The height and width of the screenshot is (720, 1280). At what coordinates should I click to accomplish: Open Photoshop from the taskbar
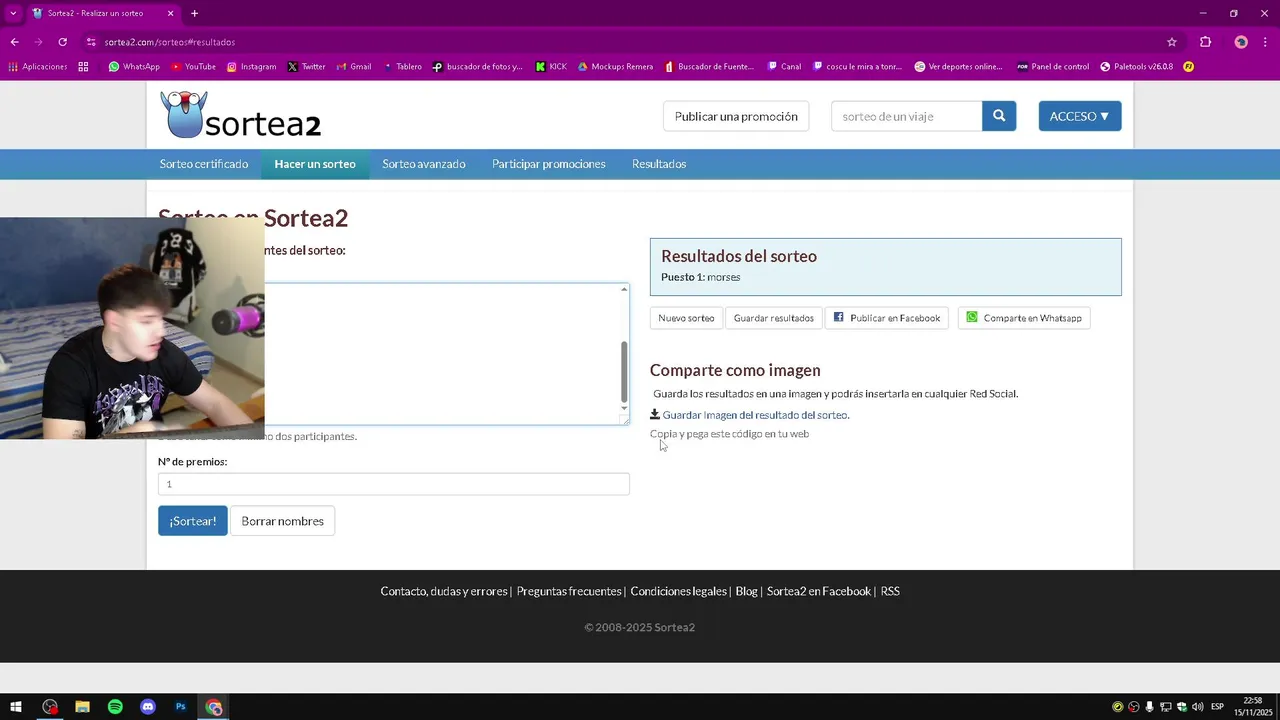[181, 707]
